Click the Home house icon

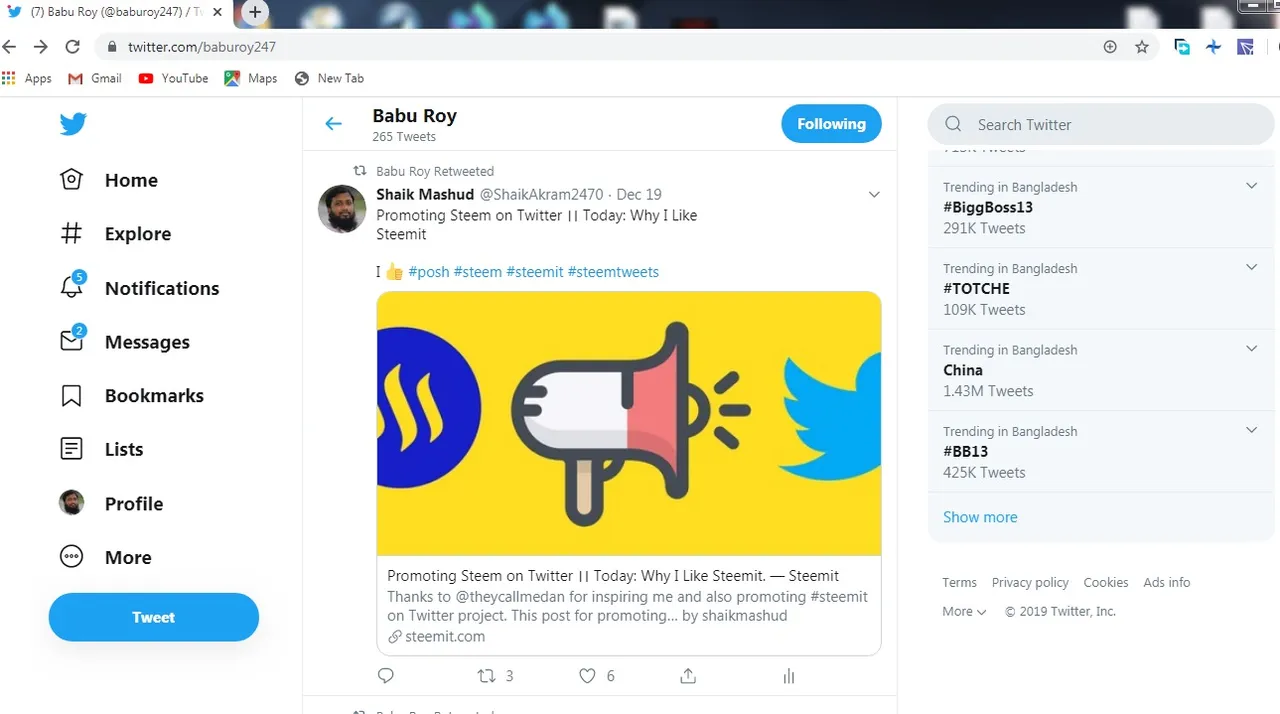pyautogui.click(x=71, y=180)
